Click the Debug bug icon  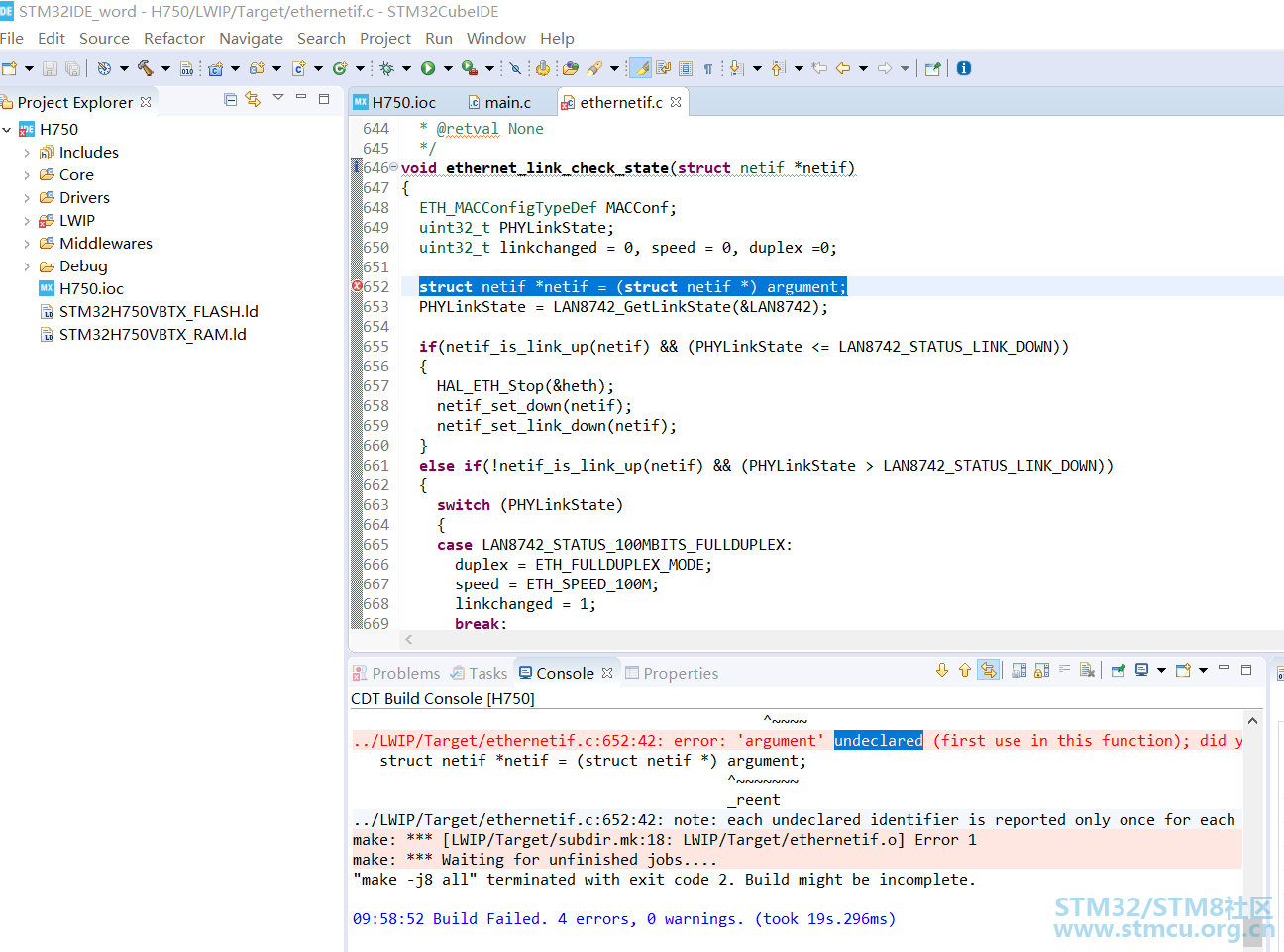[386, 68]
